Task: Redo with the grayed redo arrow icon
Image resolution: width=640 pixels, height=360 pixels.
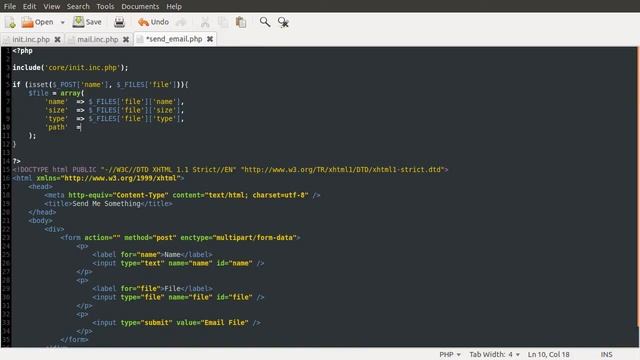Action: click(x=181, y=22)
